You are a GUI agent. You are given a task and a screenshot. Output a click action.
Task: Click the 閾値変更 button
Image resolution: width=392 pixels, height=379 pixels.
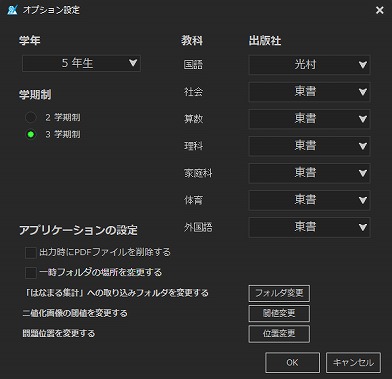click(279, 313)
